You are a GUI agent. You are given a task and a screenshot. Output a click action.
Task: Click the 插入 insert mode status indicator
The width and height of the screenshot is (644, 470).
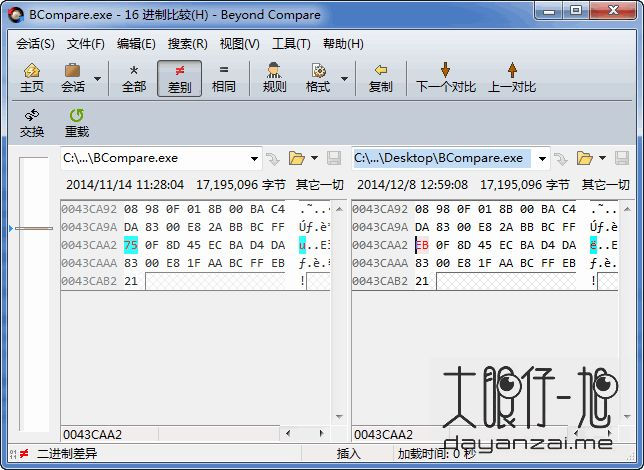348,454
